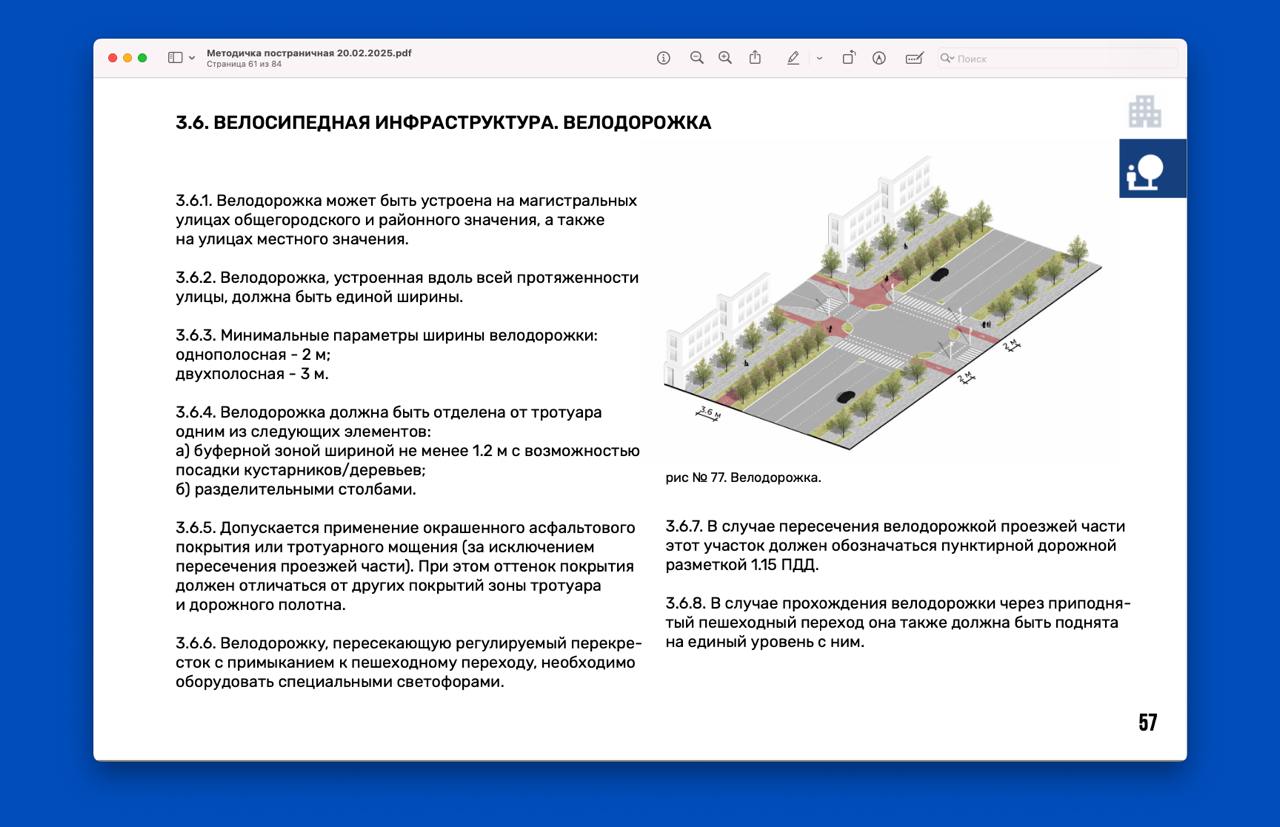Select the highlight pen tool
The width and height of the screenshot is (1280, 827).
(793, 58)
